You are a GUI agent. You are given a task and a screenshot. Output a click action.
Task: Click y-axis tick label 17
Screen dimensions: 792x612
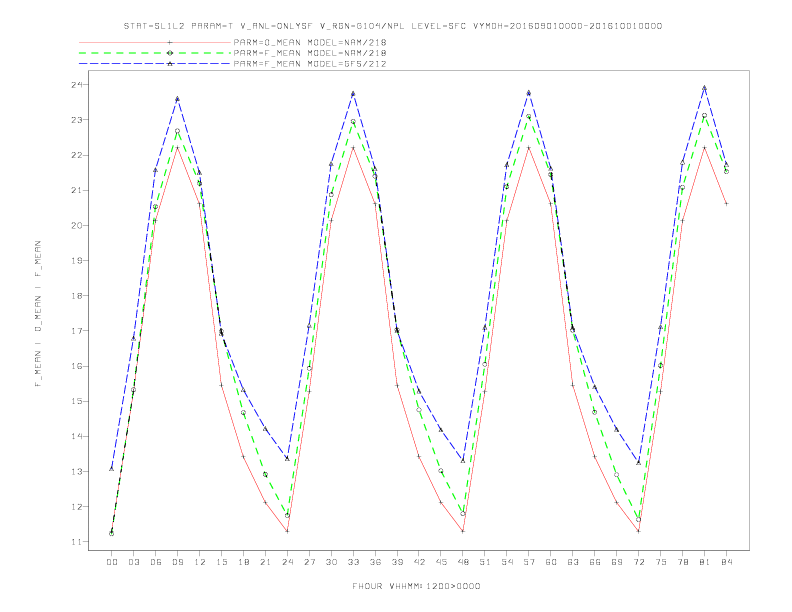pos(76,331)
